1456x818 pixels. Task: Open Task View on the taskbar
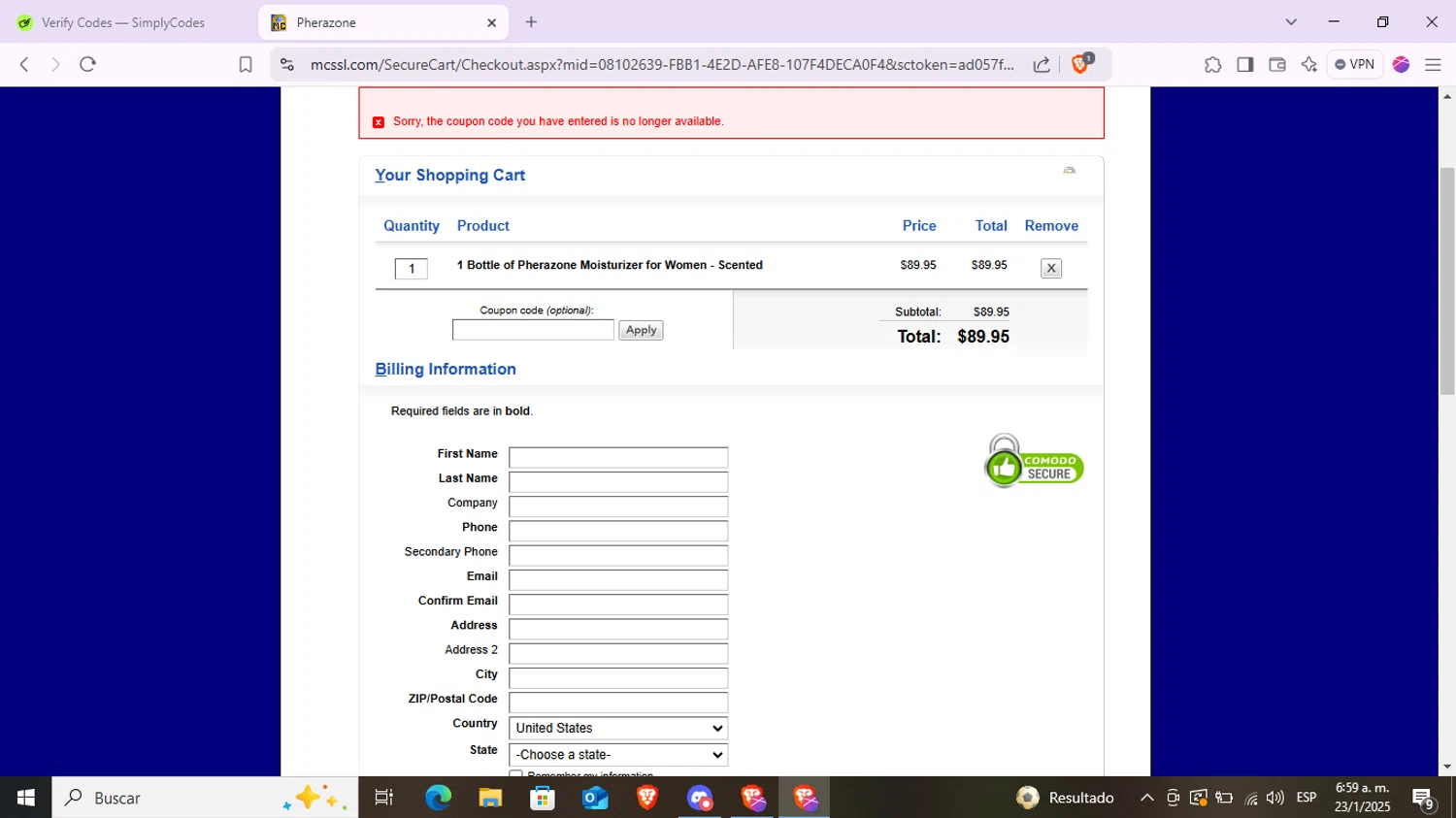point(384,798)
